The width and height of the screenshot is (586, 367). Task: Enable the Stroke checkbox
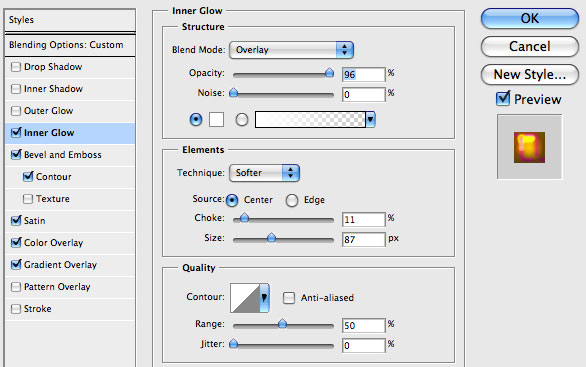pos(16,309)
